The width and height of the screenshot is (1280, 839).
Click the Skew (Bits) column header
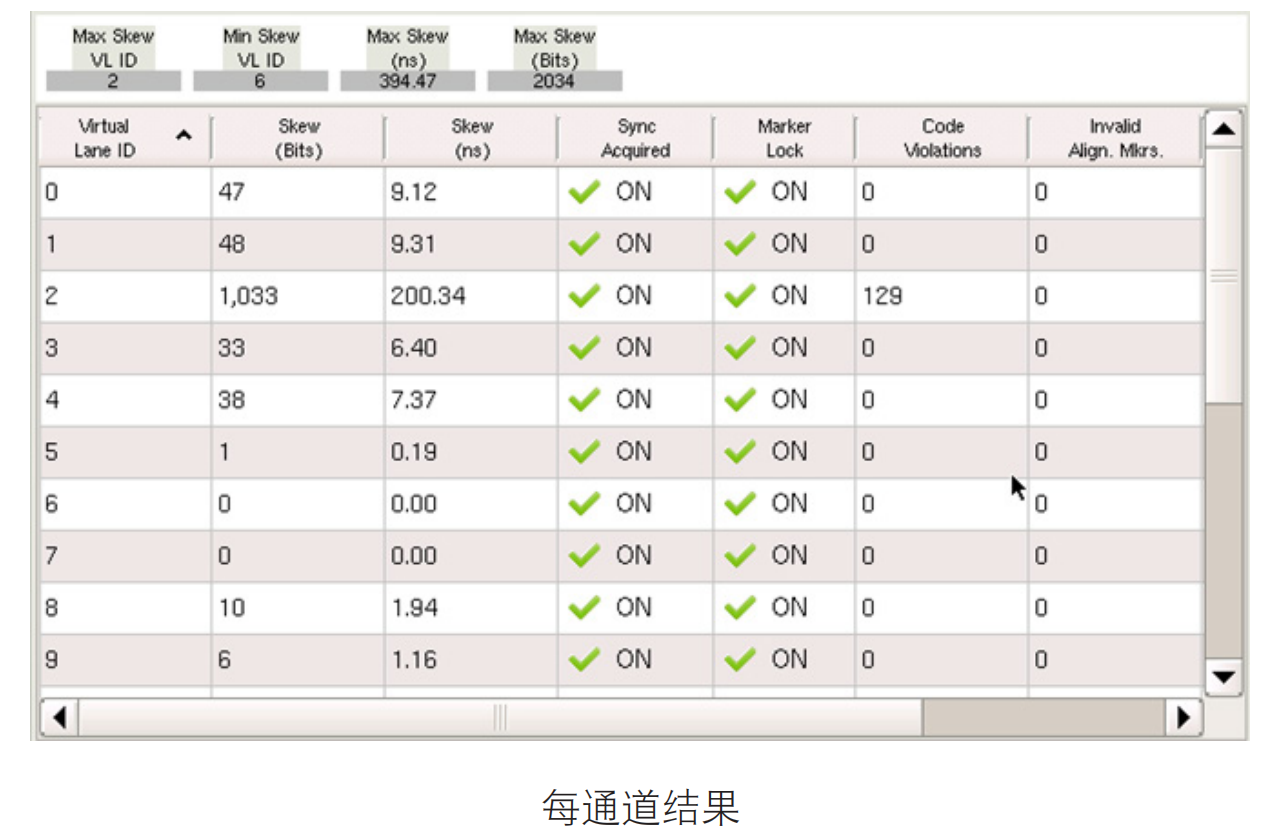point(298,139)
